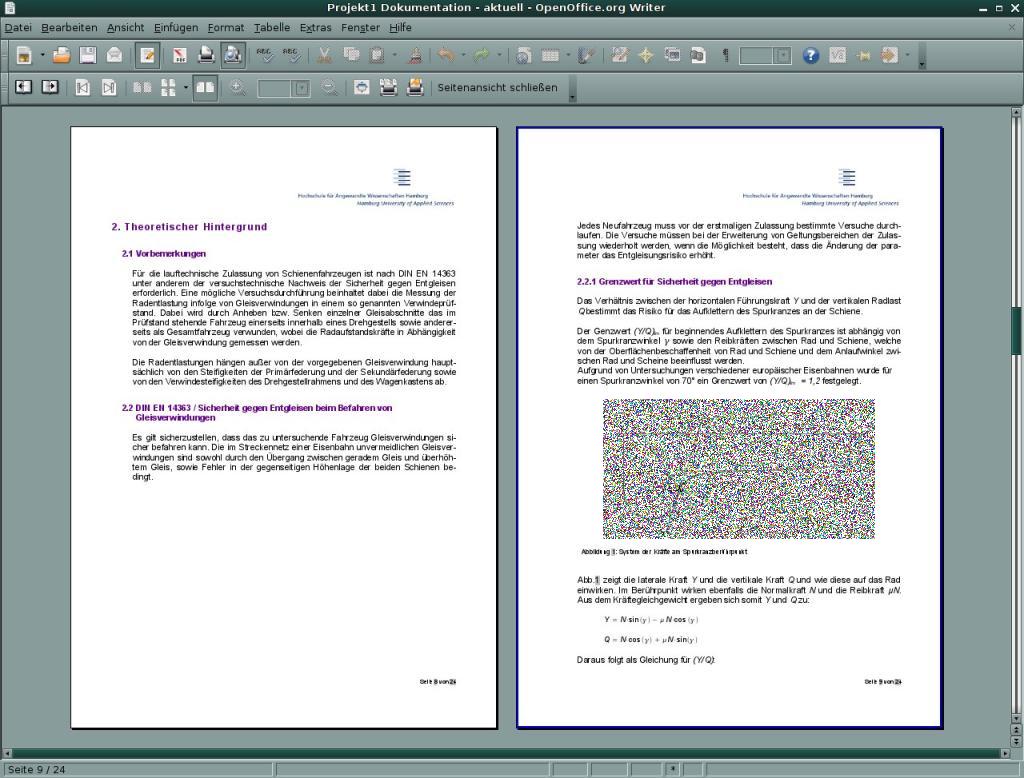Screen dimensions: 1024x778
Task: Open the preview zoom percentage dropdown
Action: 301,88
